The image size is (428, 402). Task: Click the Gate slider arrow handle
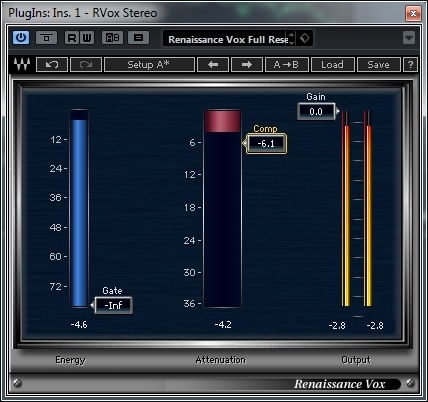(92, 305)
